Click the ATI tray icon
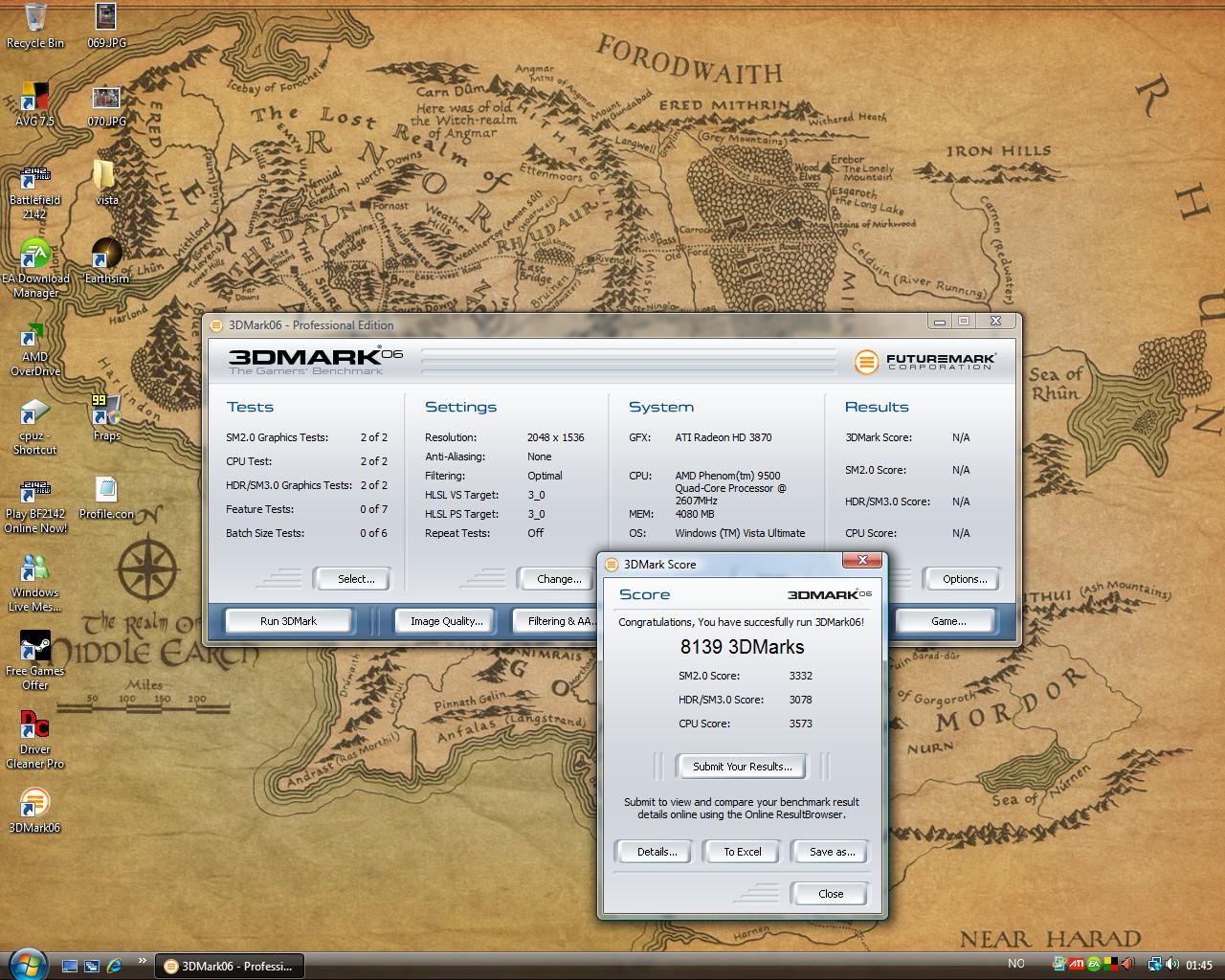1225x980 pixels. (x=1076, y=965)
